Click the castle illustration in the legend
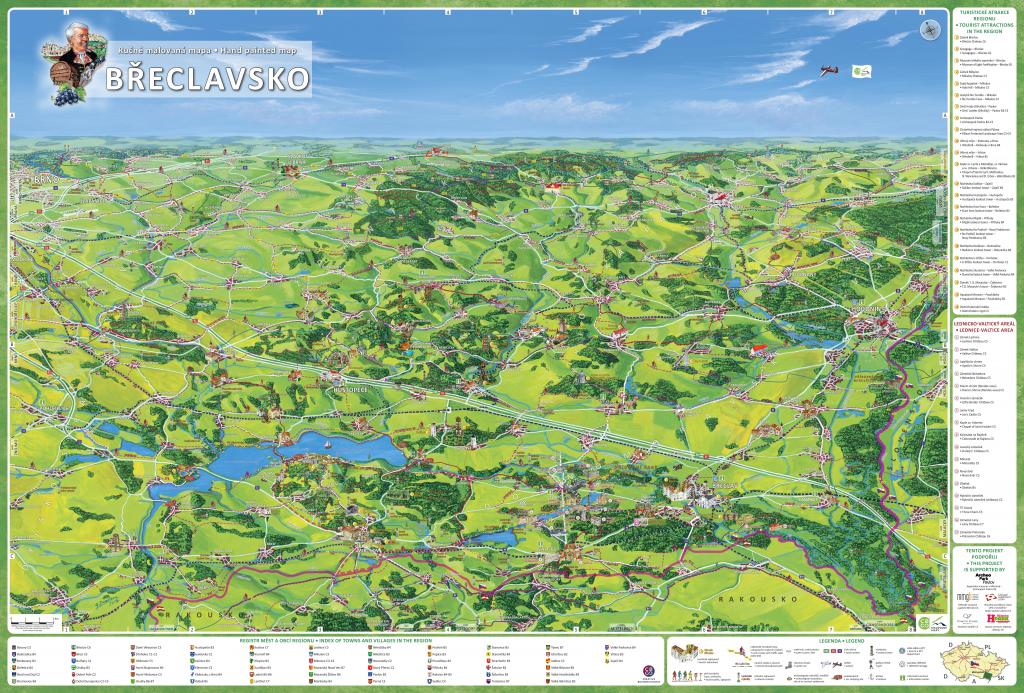Viewport: 1024px width, 693px height. pyautogui.click(x=684, y=652)
